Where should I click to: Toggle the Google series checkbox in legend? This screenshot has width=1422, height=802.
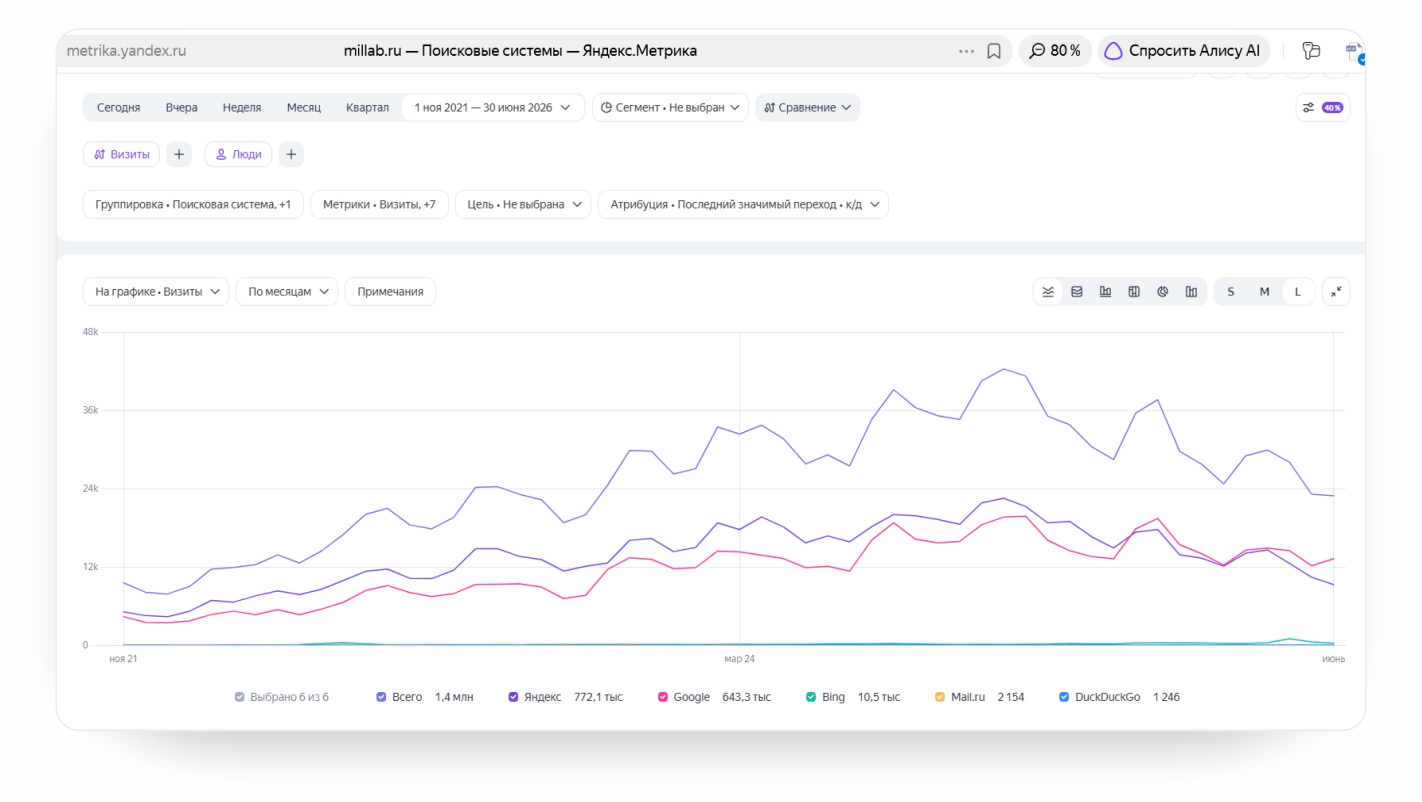[662, 697]
